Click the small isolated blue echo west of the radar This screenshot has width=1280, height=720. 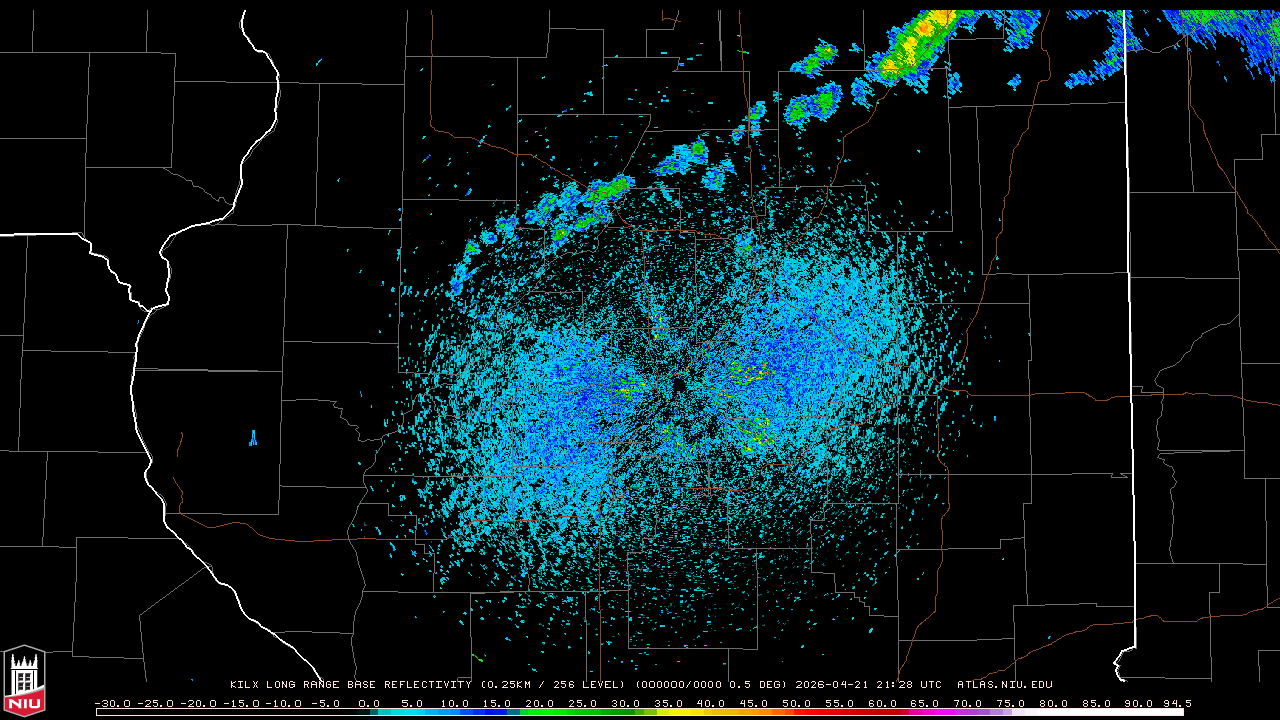pos(253,437)
